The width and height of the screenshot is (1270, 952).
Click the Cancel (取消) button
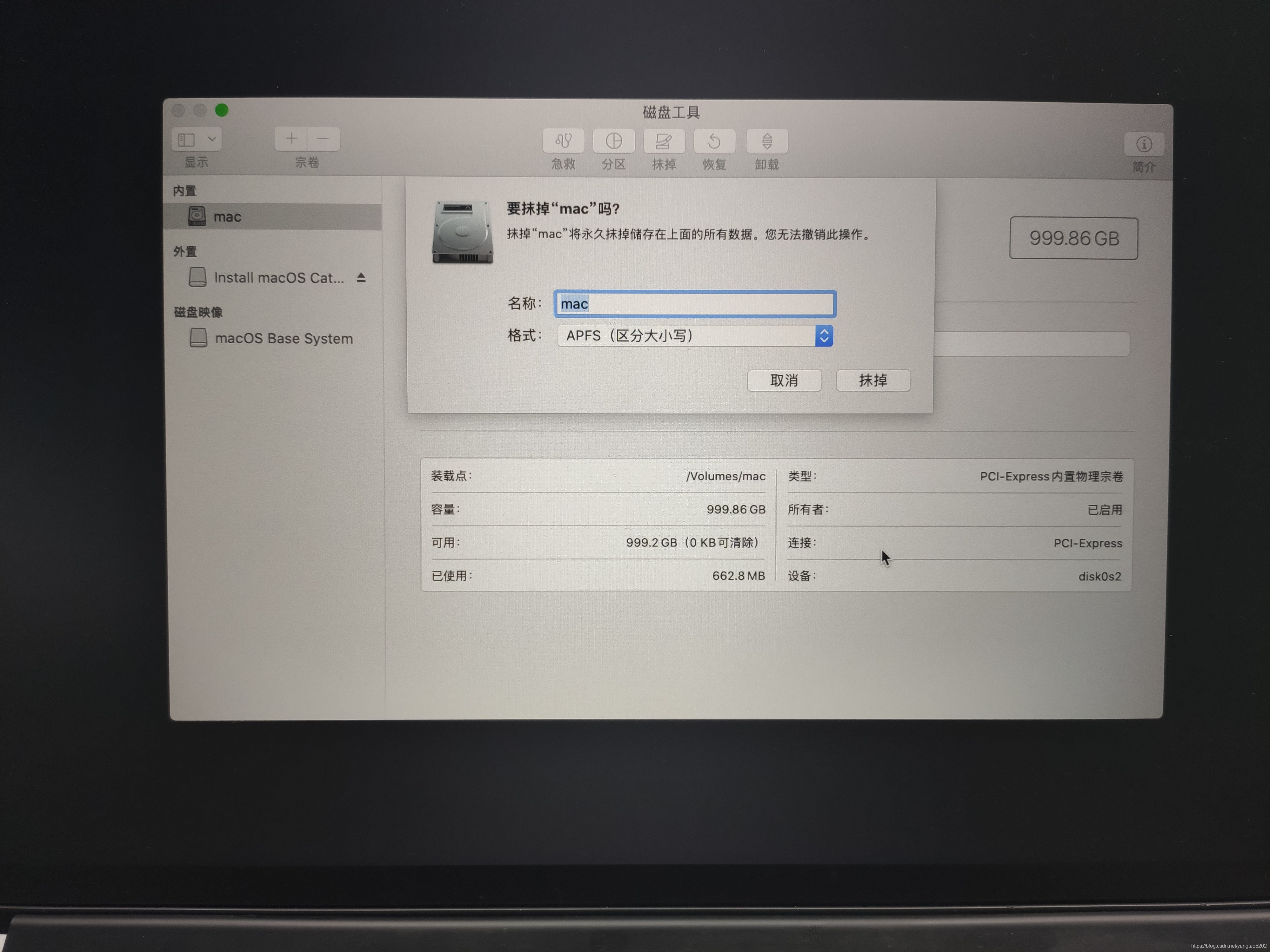click(x=784, y=380)
